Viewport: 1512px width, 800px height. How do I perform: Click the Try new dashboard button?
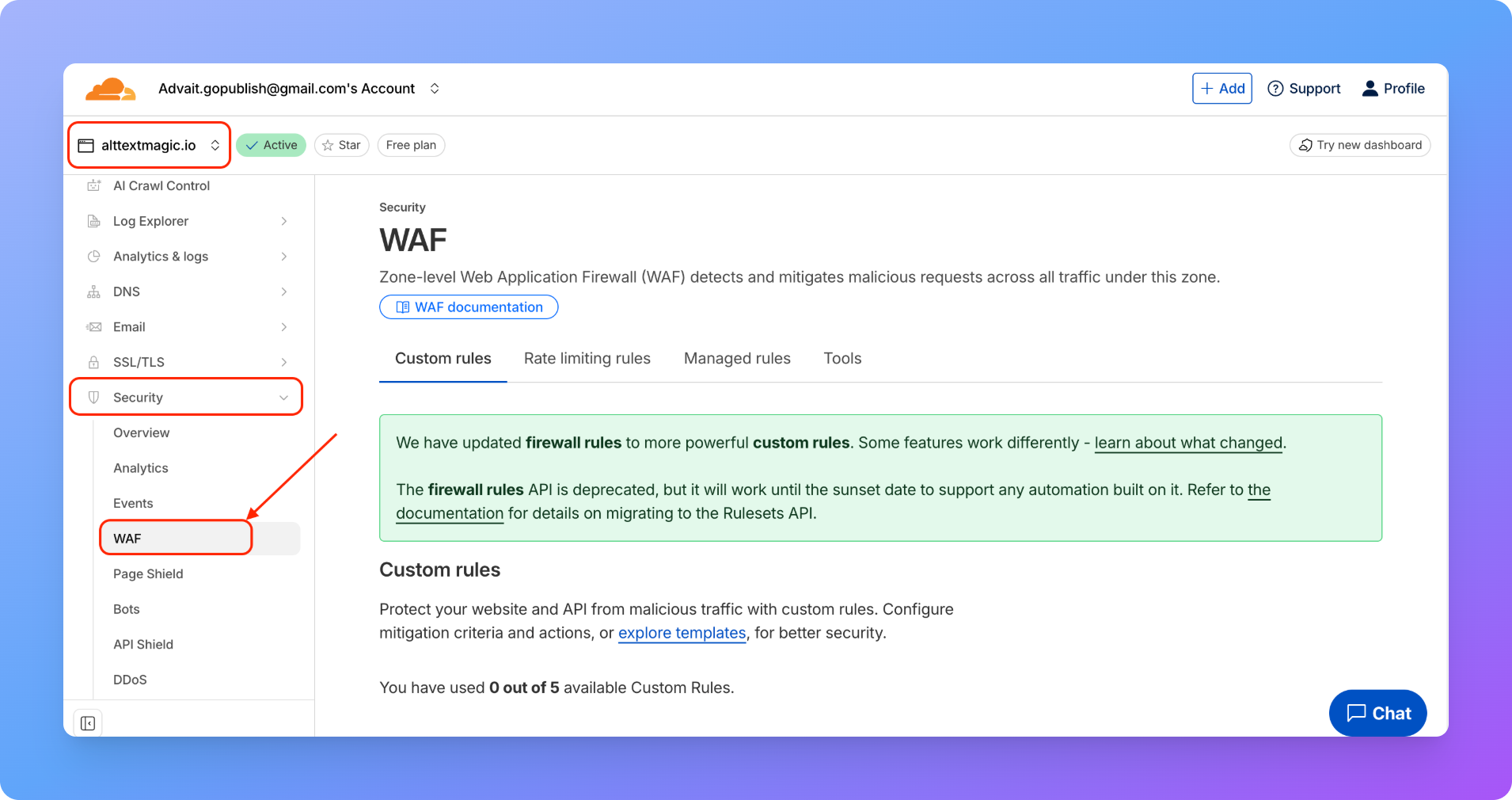(x=1359, y=145)
